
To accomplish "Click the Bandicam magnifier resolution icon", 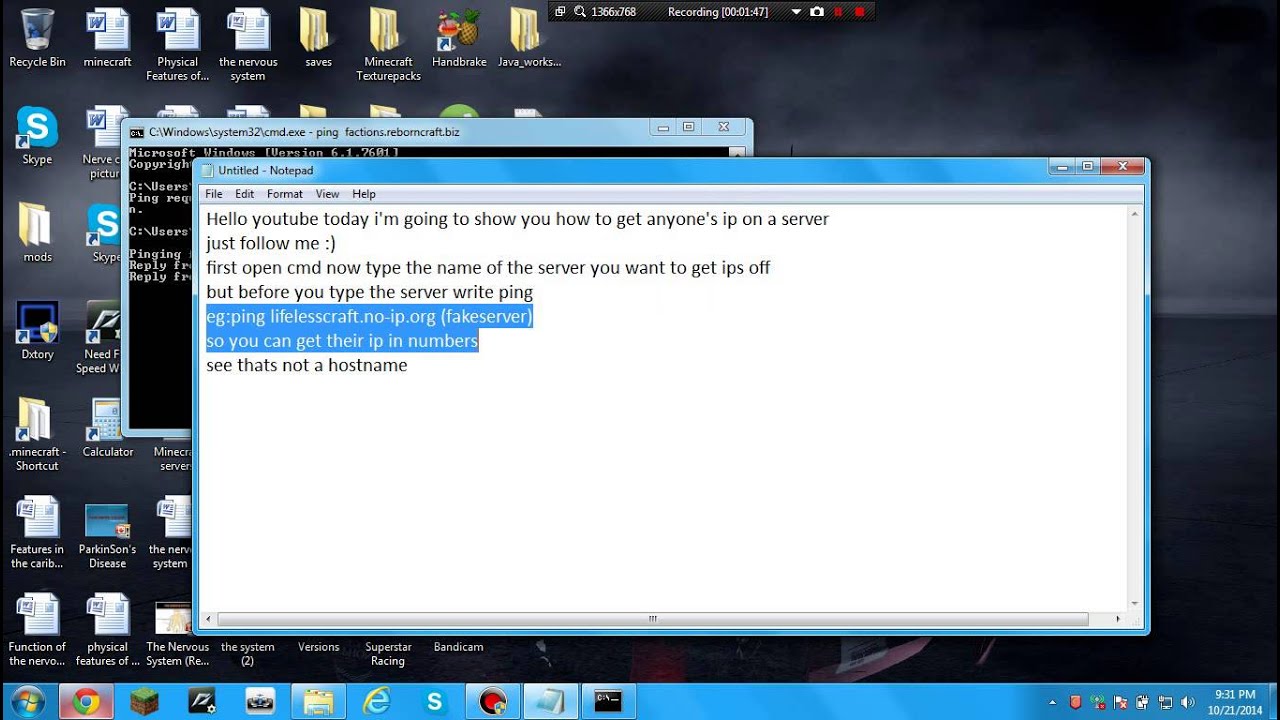I will click(x=580, y=12).
